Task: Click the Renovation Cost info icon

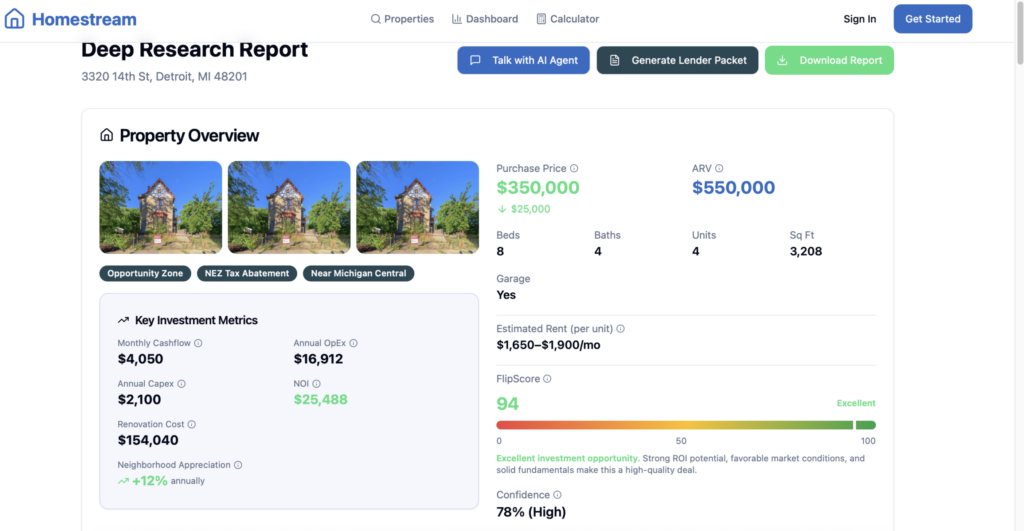Action: [191, 425]
